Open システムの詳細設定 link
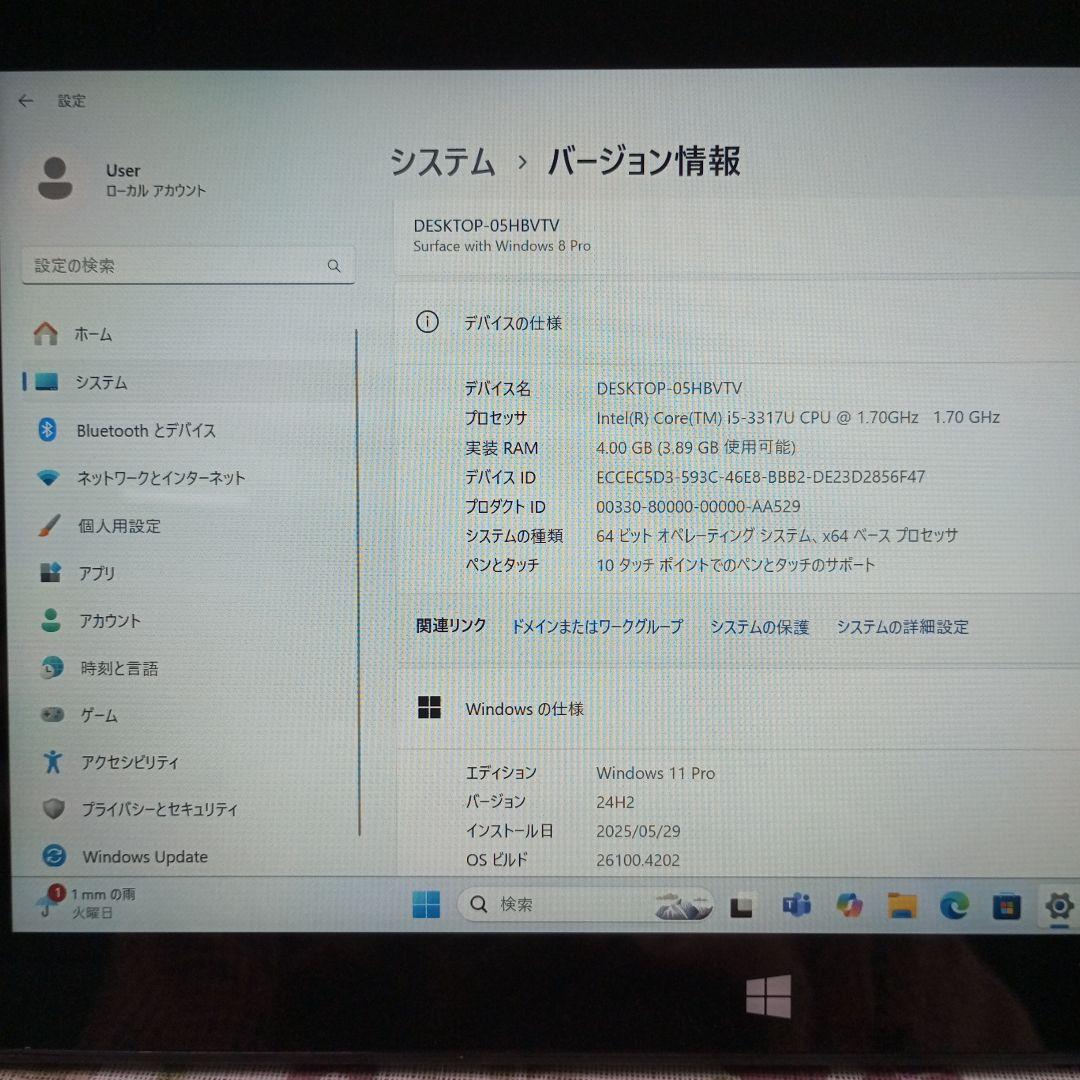Image resolution: width=1080 pixels, height=1080 pixels. pos(902,627)
